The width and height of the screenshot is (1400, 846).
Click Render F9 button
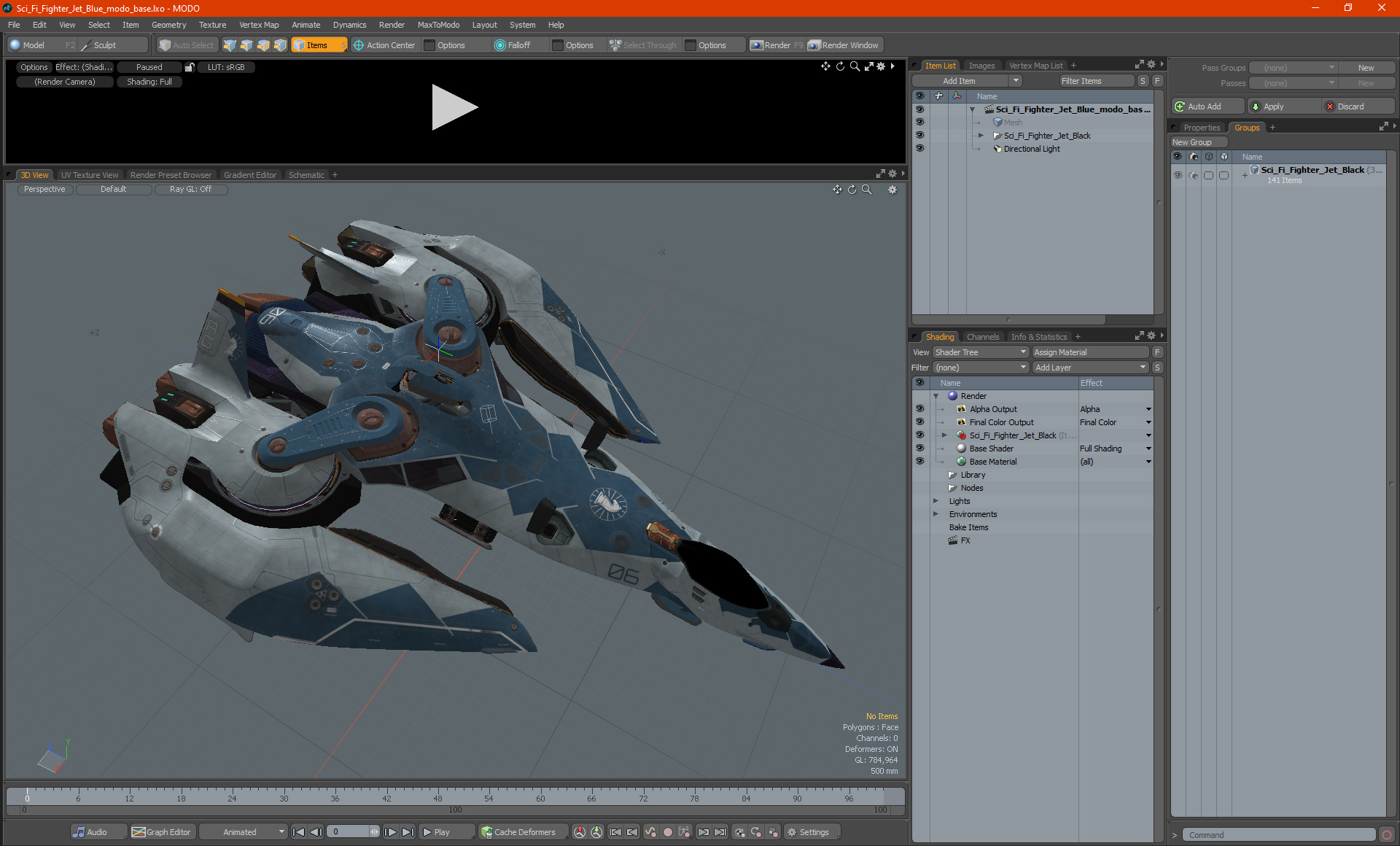(777, 45)
